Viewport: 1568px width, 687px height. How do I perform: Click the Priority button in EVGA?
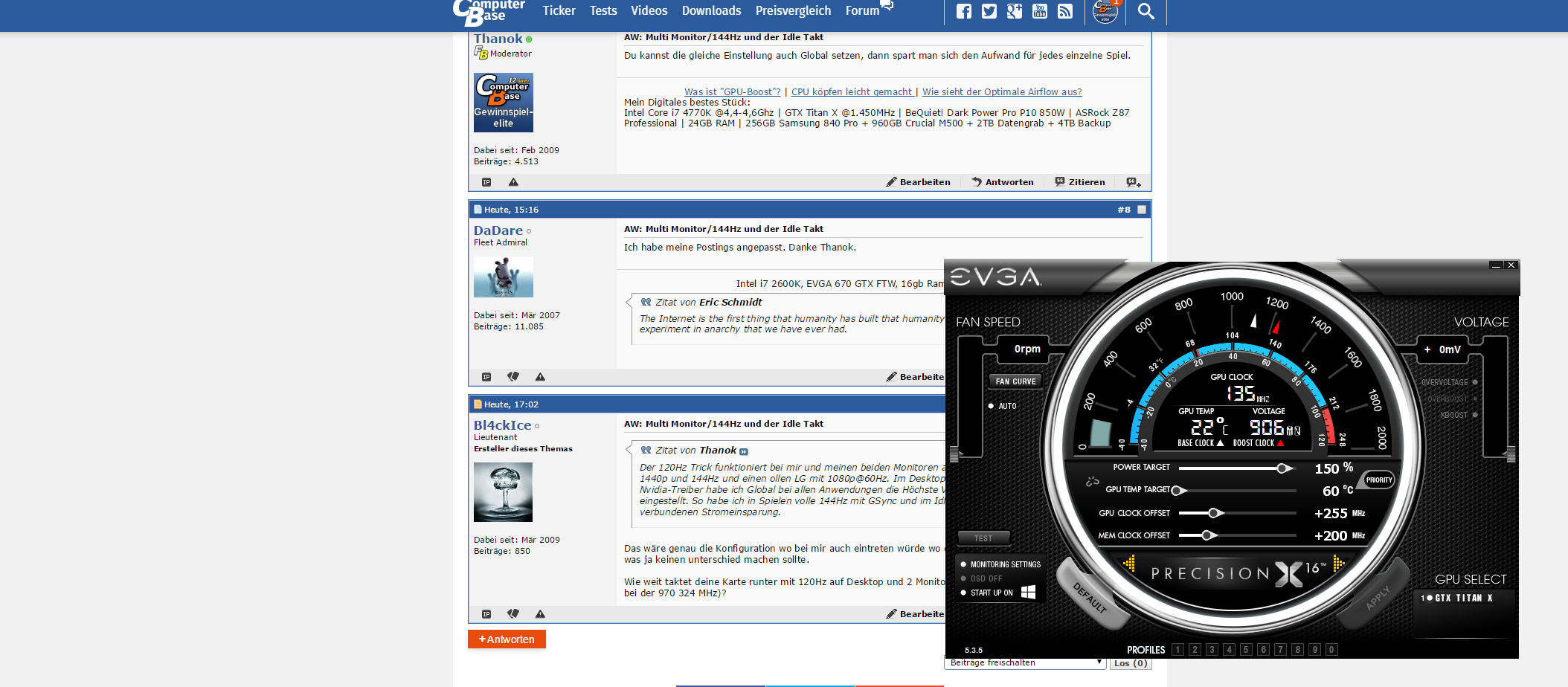1379,480
